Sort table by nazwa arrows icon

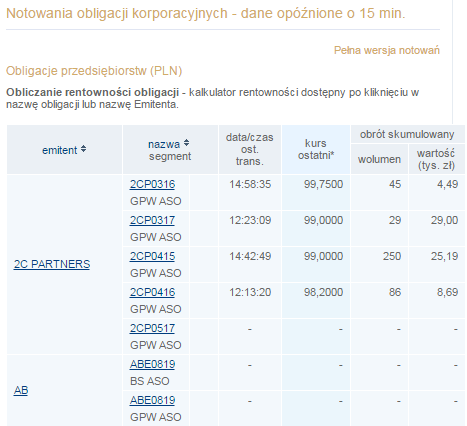(x=186, y=143)
